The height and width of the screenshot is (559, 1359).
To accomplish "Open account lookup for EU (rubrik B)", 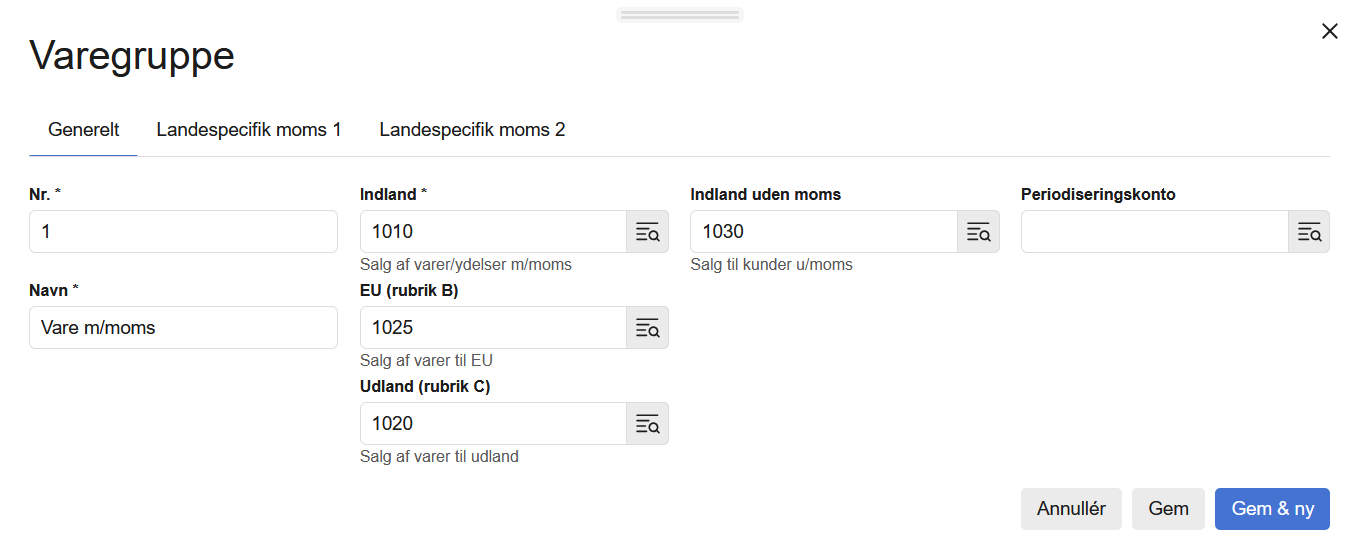I will [647, 328].
